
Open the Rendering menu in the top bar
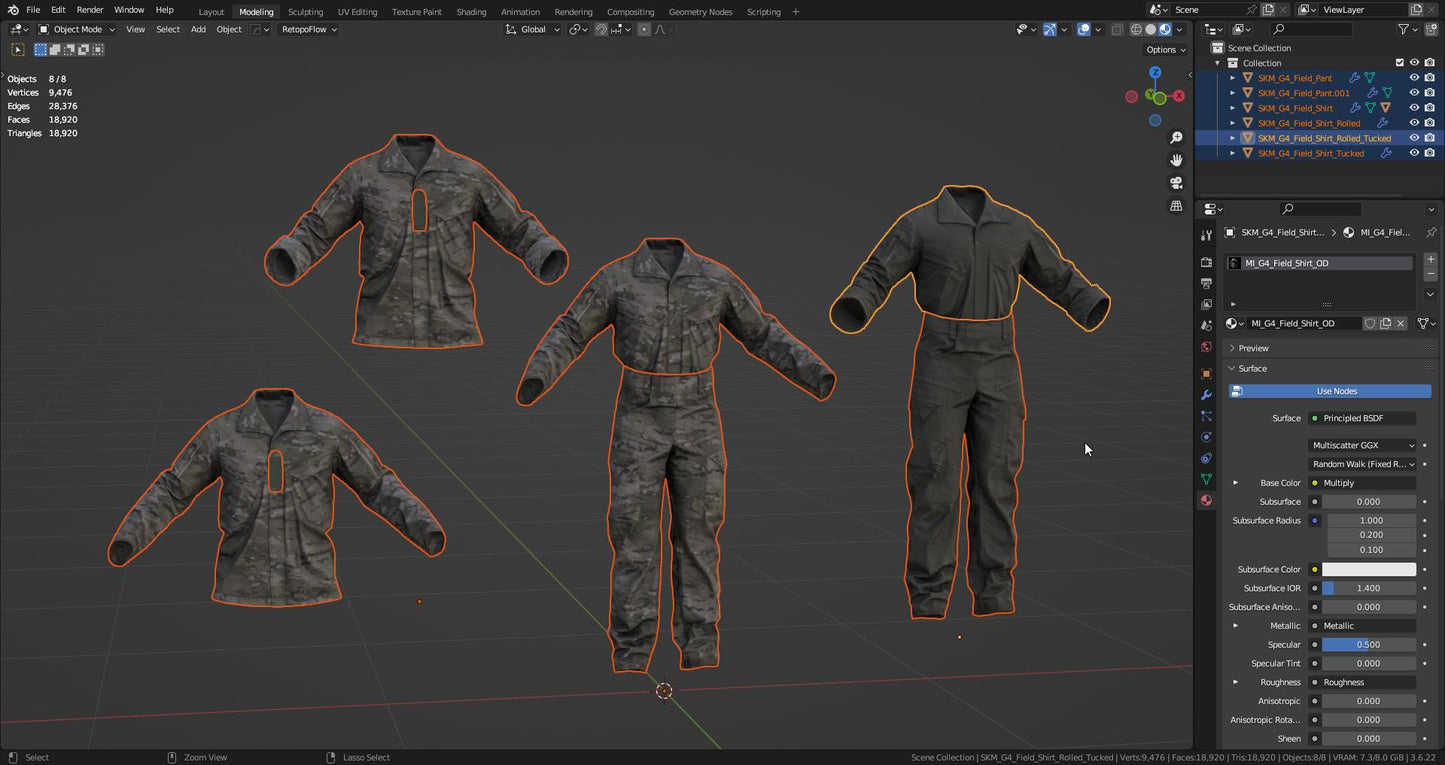[573, 11]
